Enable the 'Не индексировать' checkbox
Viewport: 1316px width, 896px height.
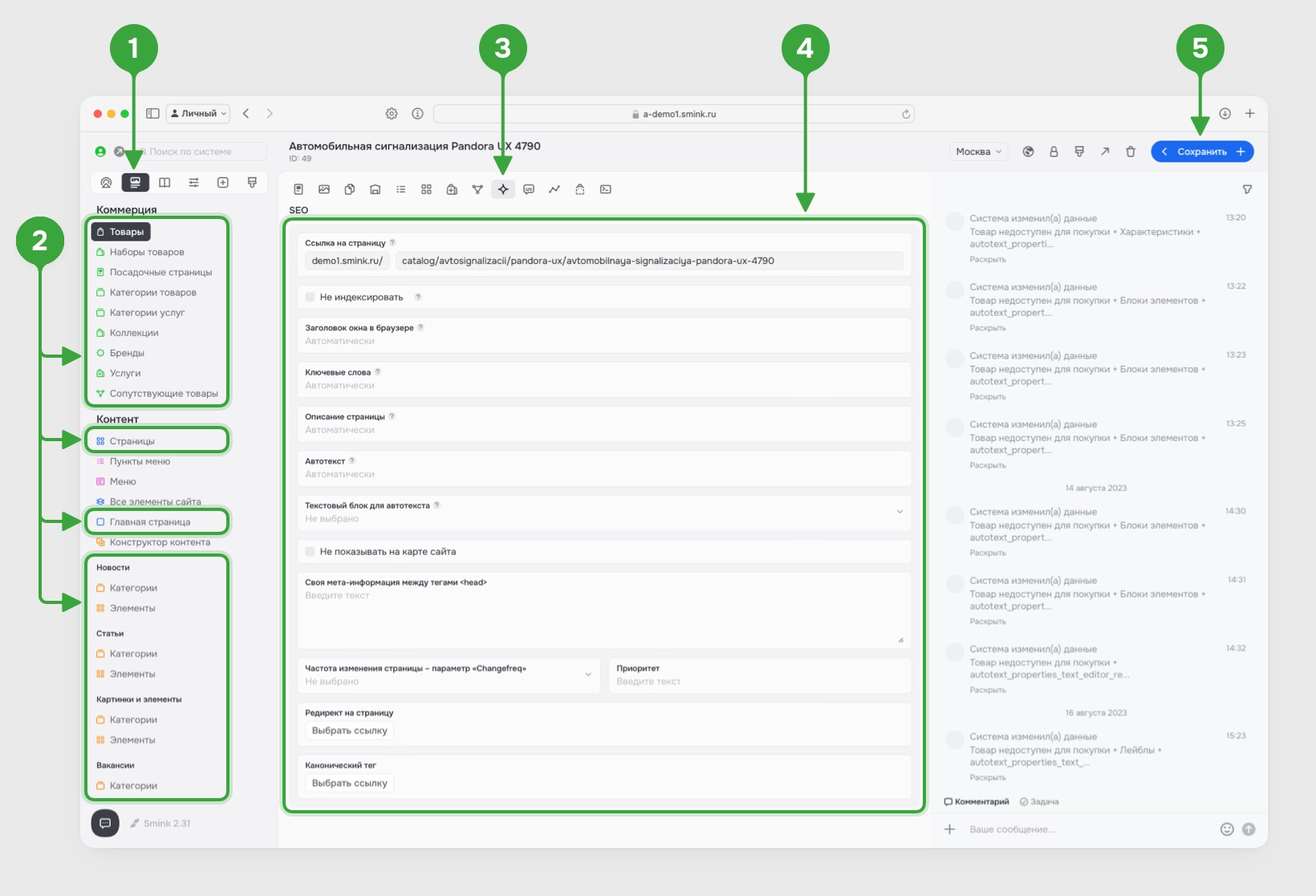(311, 297)
